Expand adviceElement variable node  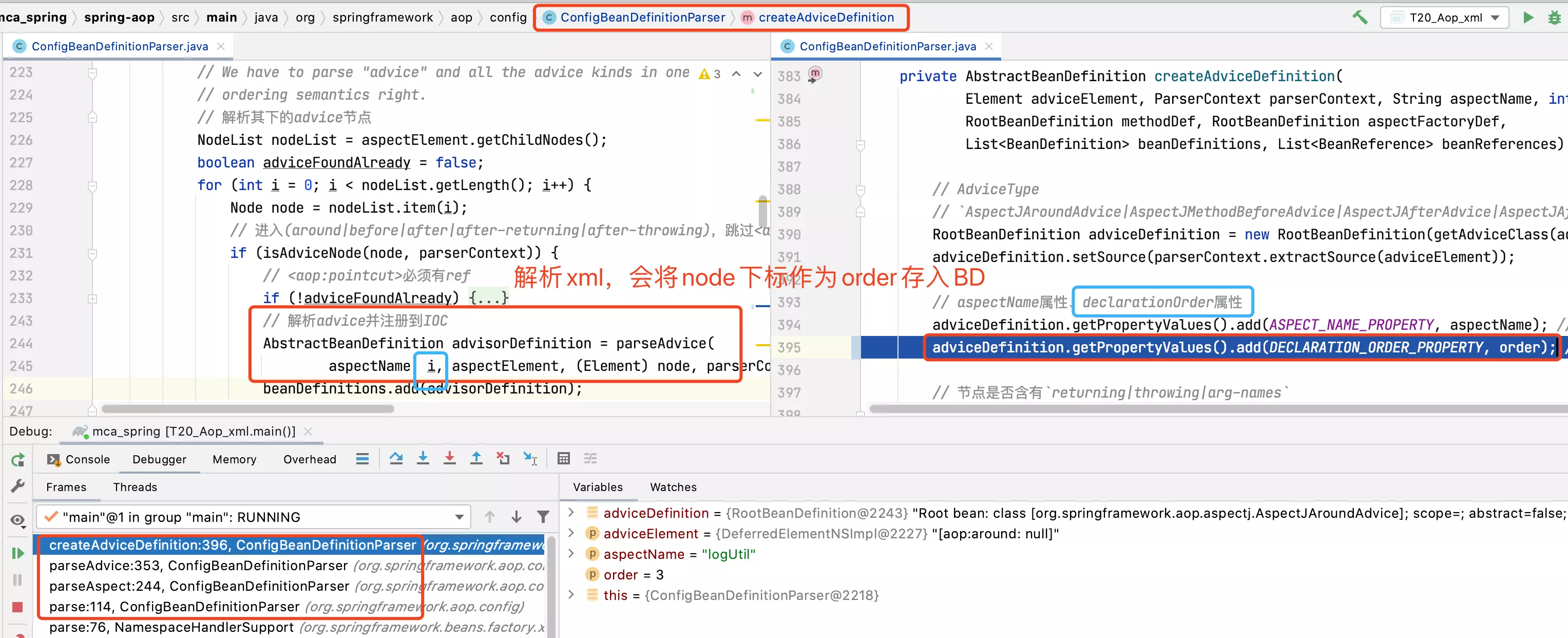point(571,533)
